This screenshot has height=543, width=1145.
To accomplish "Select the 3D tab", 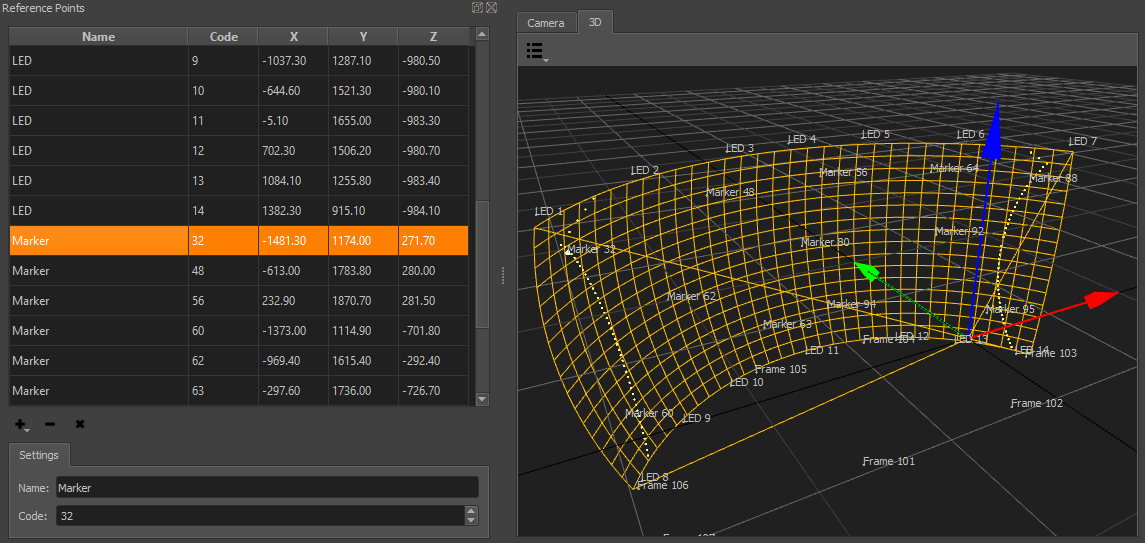I will [595, 22].
